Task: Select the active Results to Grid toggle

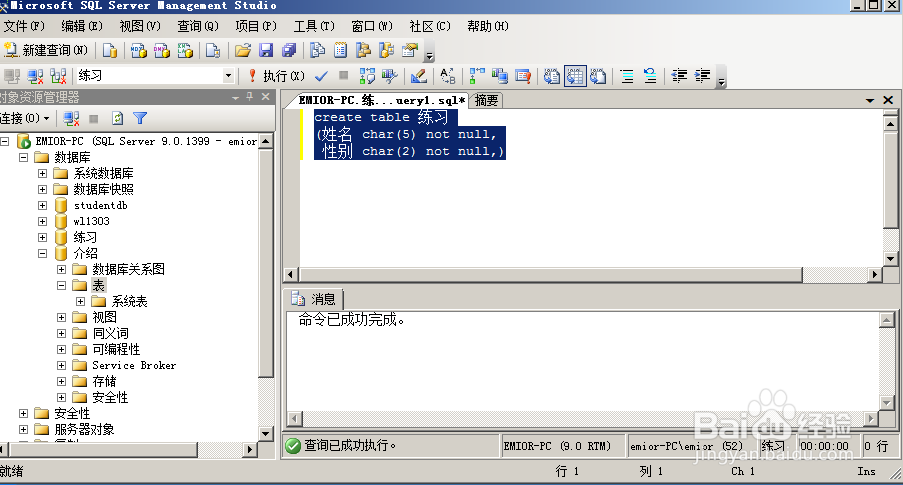Action: pyautogui.click(x=575, y=76)
